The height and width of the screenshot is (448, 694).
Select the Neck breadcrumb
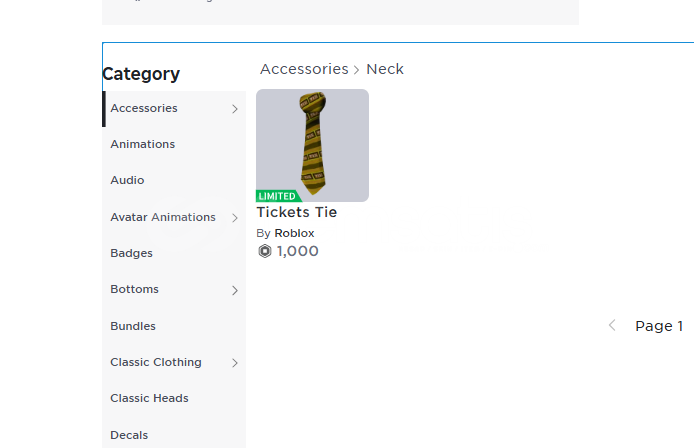click(385, 69)
